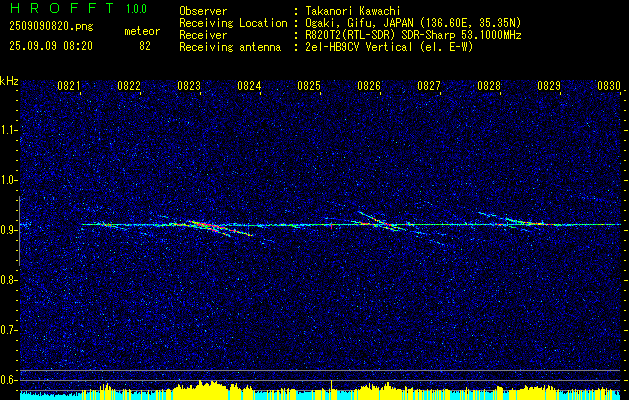Image resolution: width=629 pixels, height=400 pixels.
Task: Click the 1.1 kHz axis label
Action: tap(9, 130)
